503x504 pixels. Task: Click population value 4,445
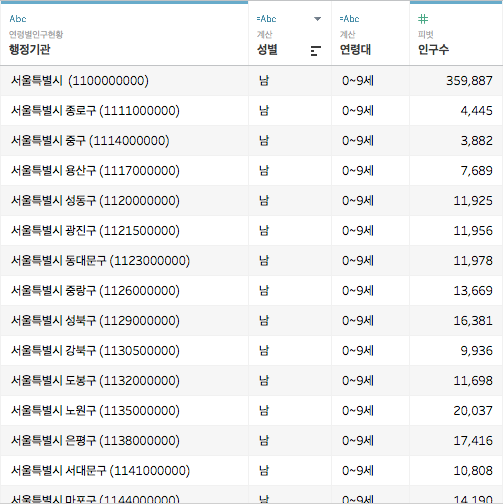click(476, 111)
